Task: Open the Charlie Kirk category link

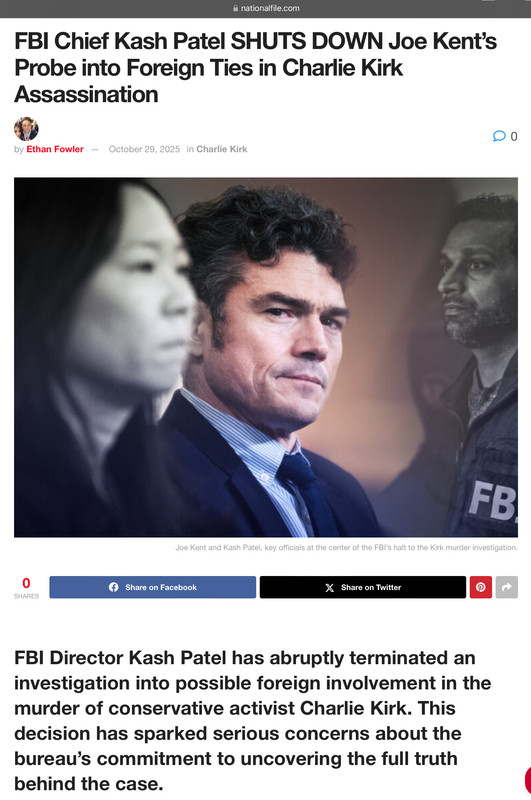Action: [221, 149]
